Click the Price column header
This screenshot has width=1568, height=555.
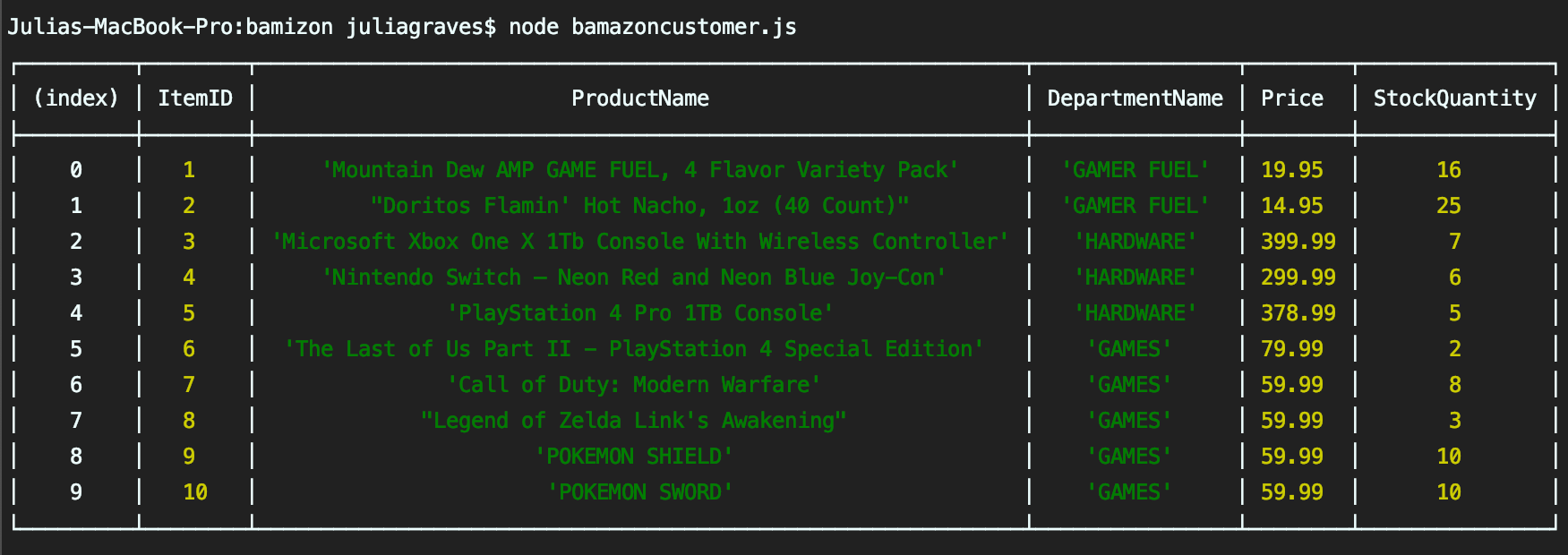pos(1291,98)
